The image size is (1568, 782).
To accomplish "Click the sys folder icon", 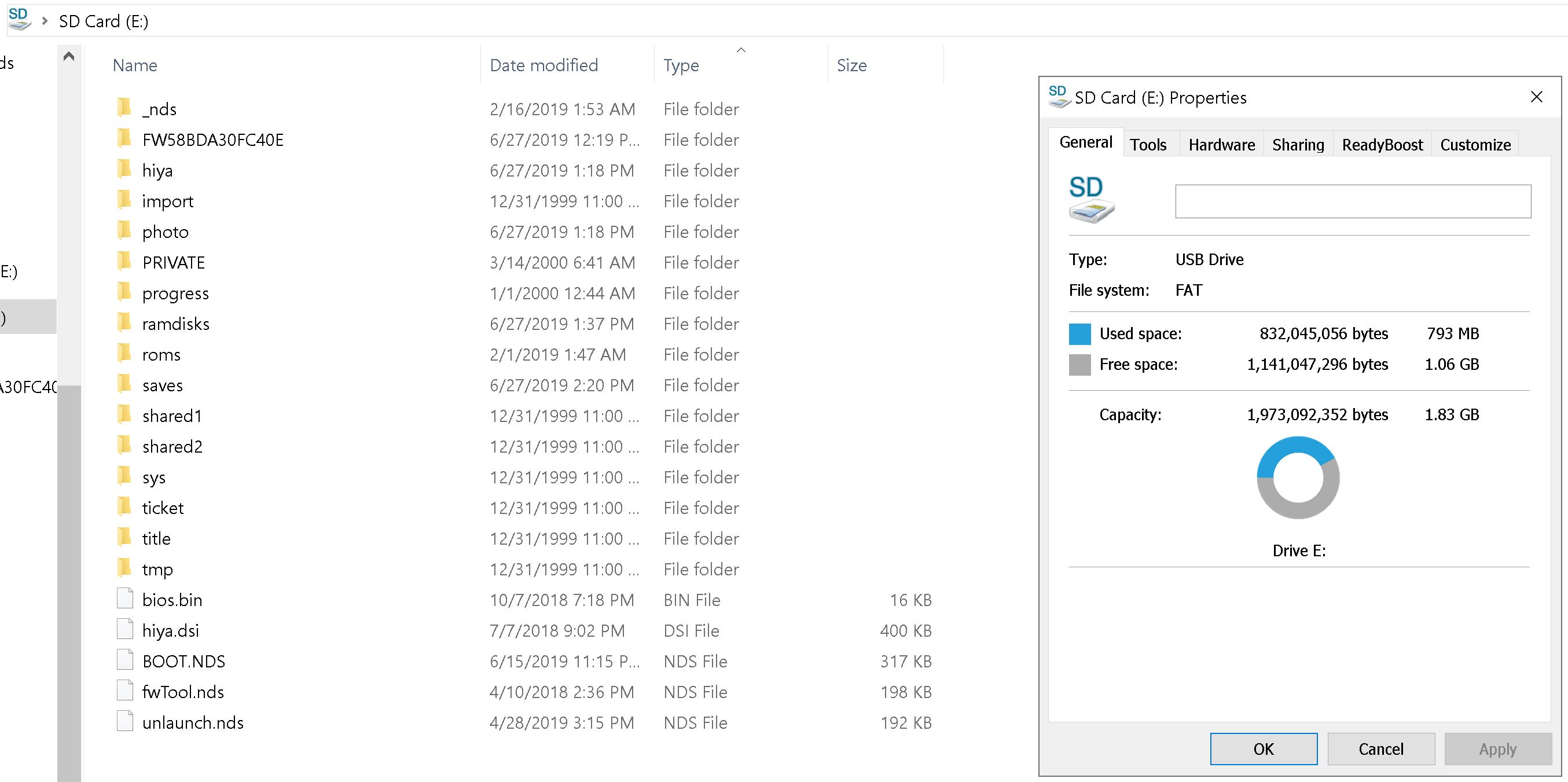I will [124, 476].
